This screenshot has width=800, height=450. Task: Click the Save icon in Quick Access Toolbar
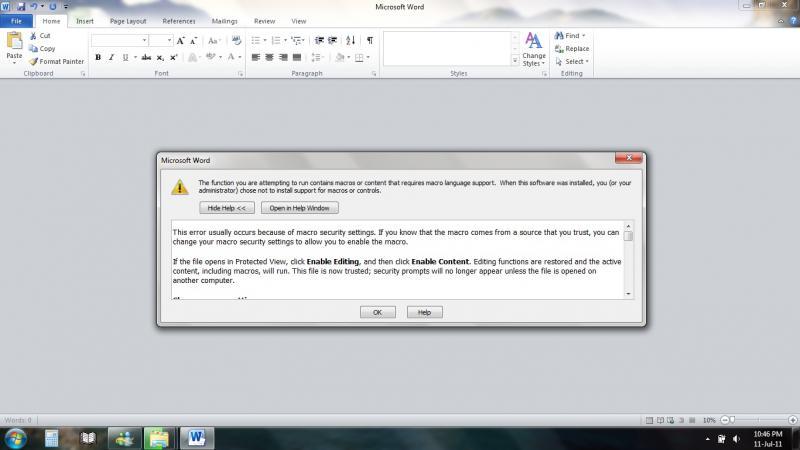pyautogui.click(x=21, y=7)
